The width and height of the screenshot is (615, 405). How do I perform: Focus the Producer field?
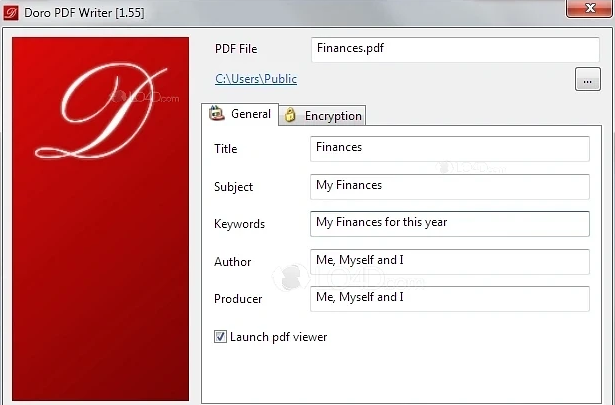coord(449,299)
